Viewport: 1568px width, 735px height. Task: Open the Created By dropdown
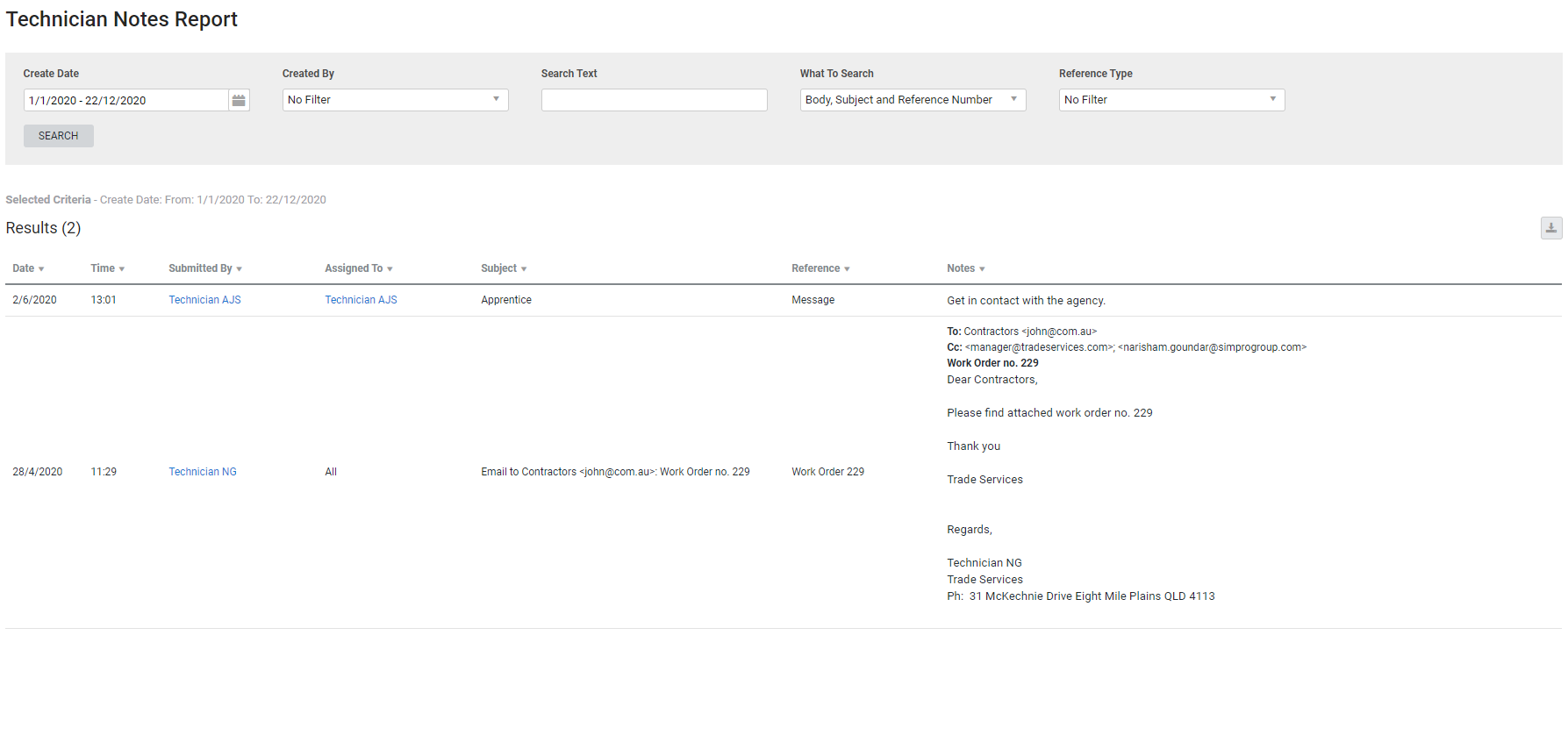point(395,100)
